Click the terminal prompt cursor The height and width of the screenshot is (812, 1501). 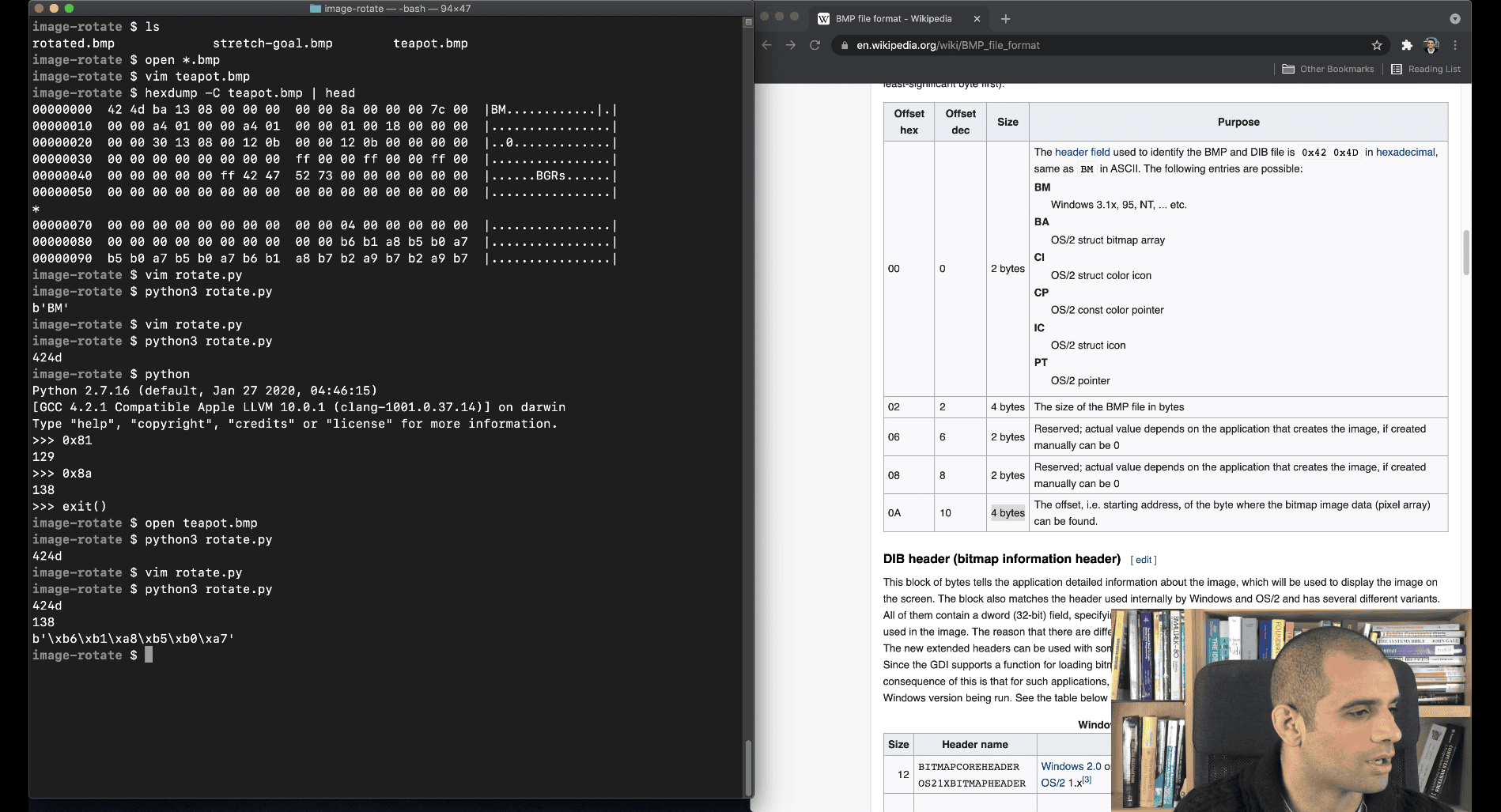tap(149, 655)
